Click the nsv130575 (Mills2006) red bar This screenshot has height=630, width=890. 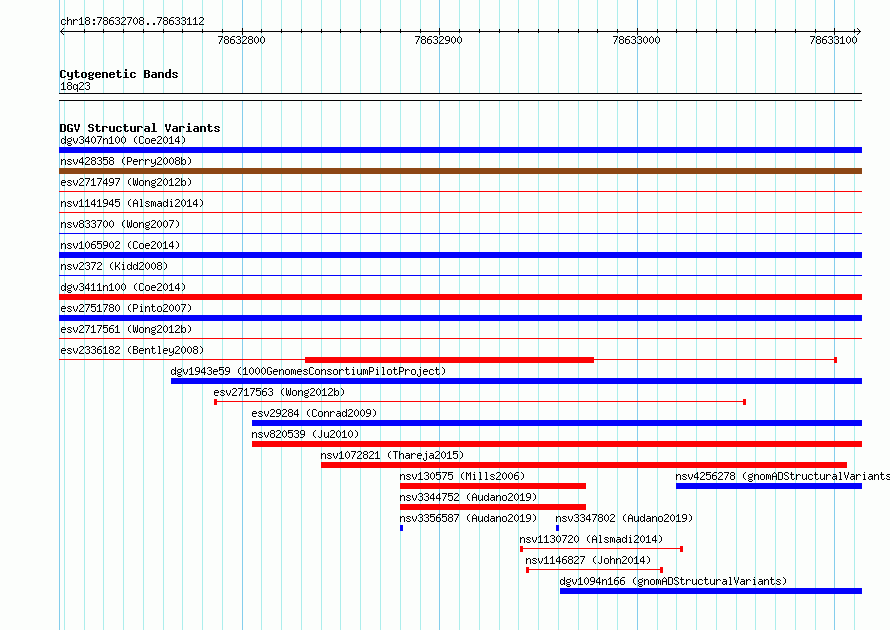tap(493, 486)
